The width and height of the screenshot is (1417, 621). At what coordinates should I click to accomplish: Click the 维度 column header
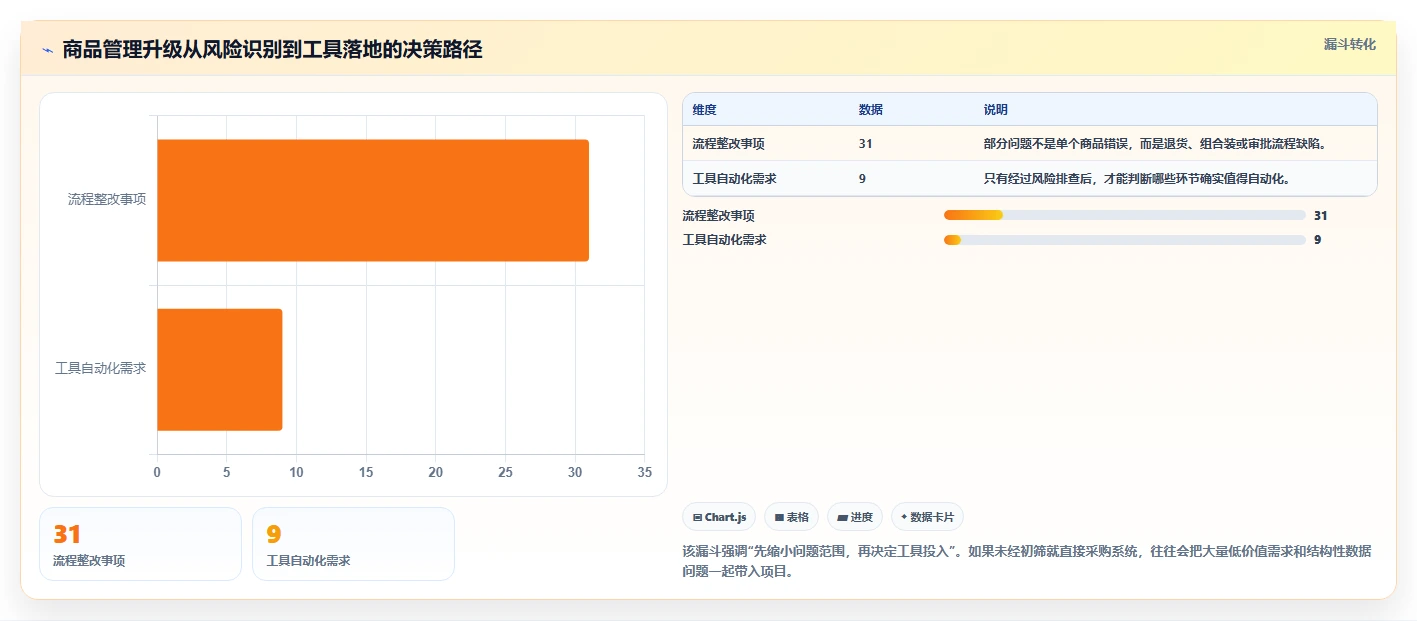coord(704,110)
